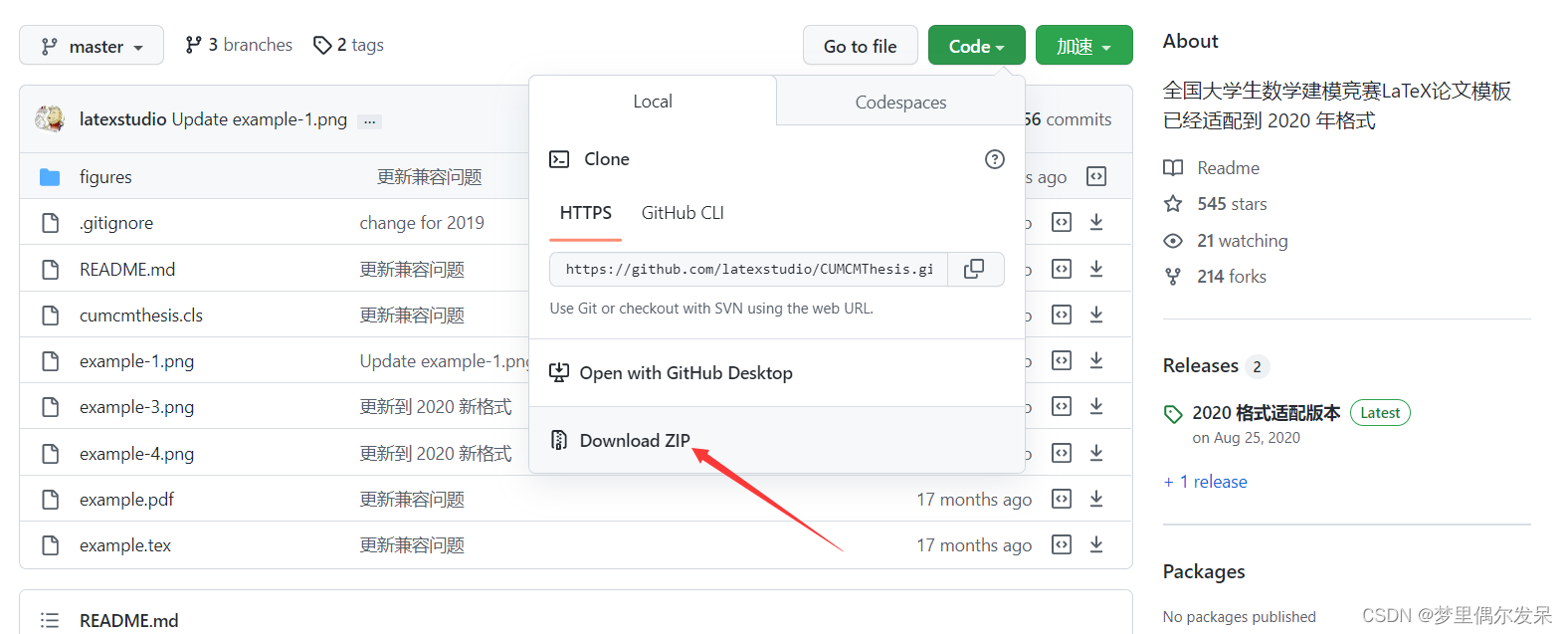Click the latexstudio avatar image
Screen dimensions: 1568x634
pos(50,118)
